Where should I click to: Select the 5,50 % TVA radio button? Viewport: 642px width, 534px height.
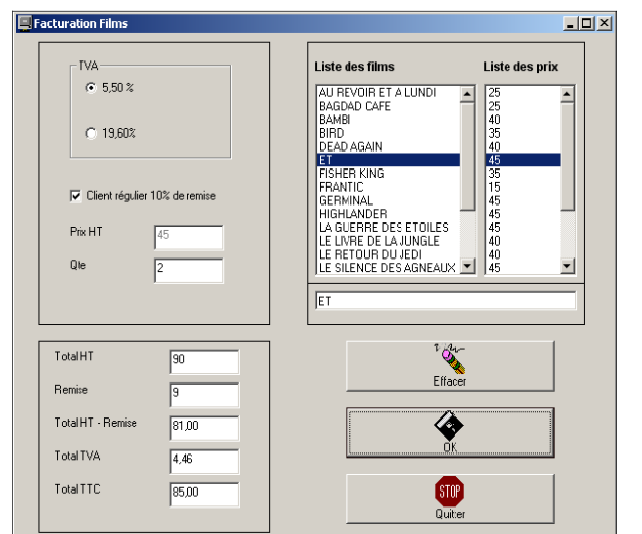pos(90,88)
